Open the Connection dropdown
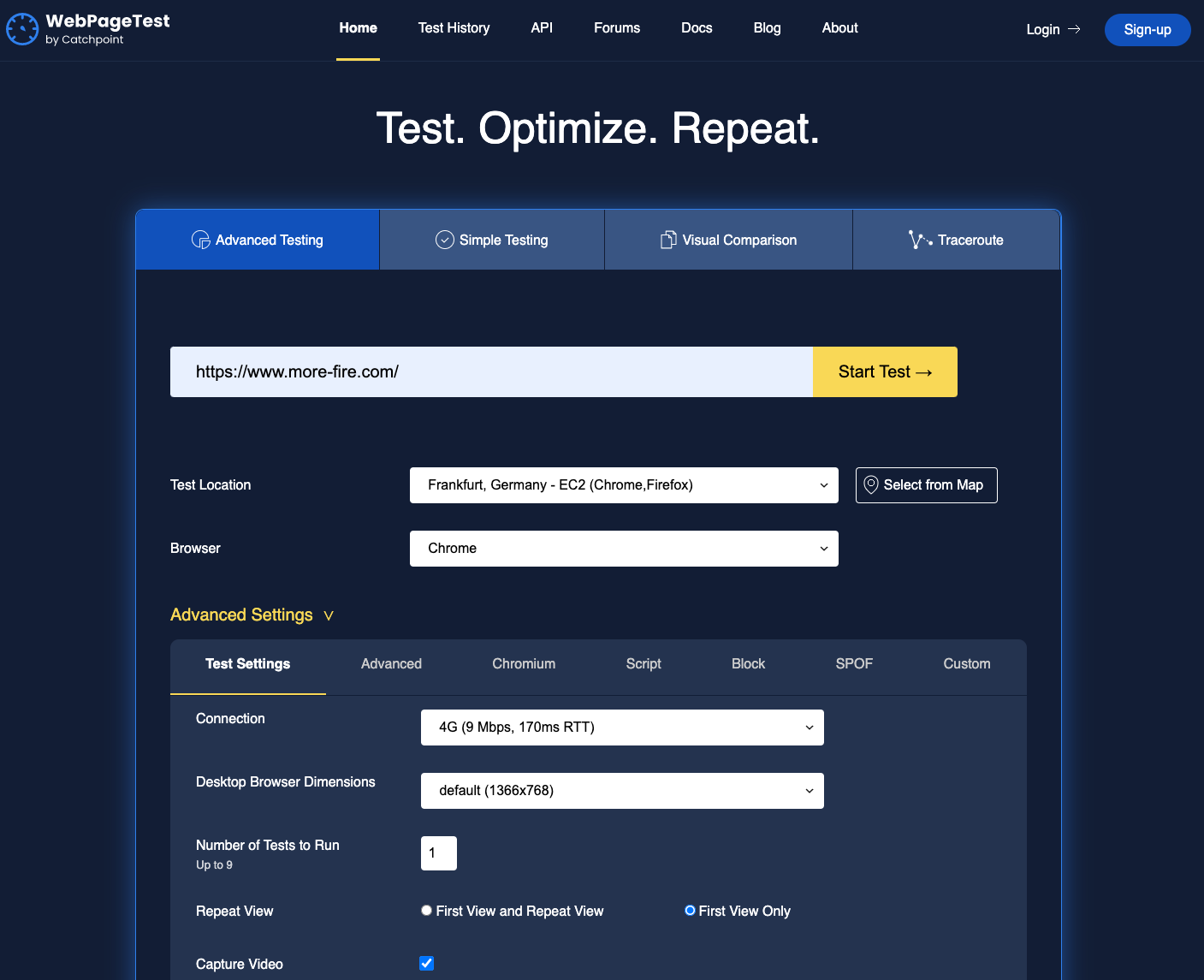 pos(622,728)
